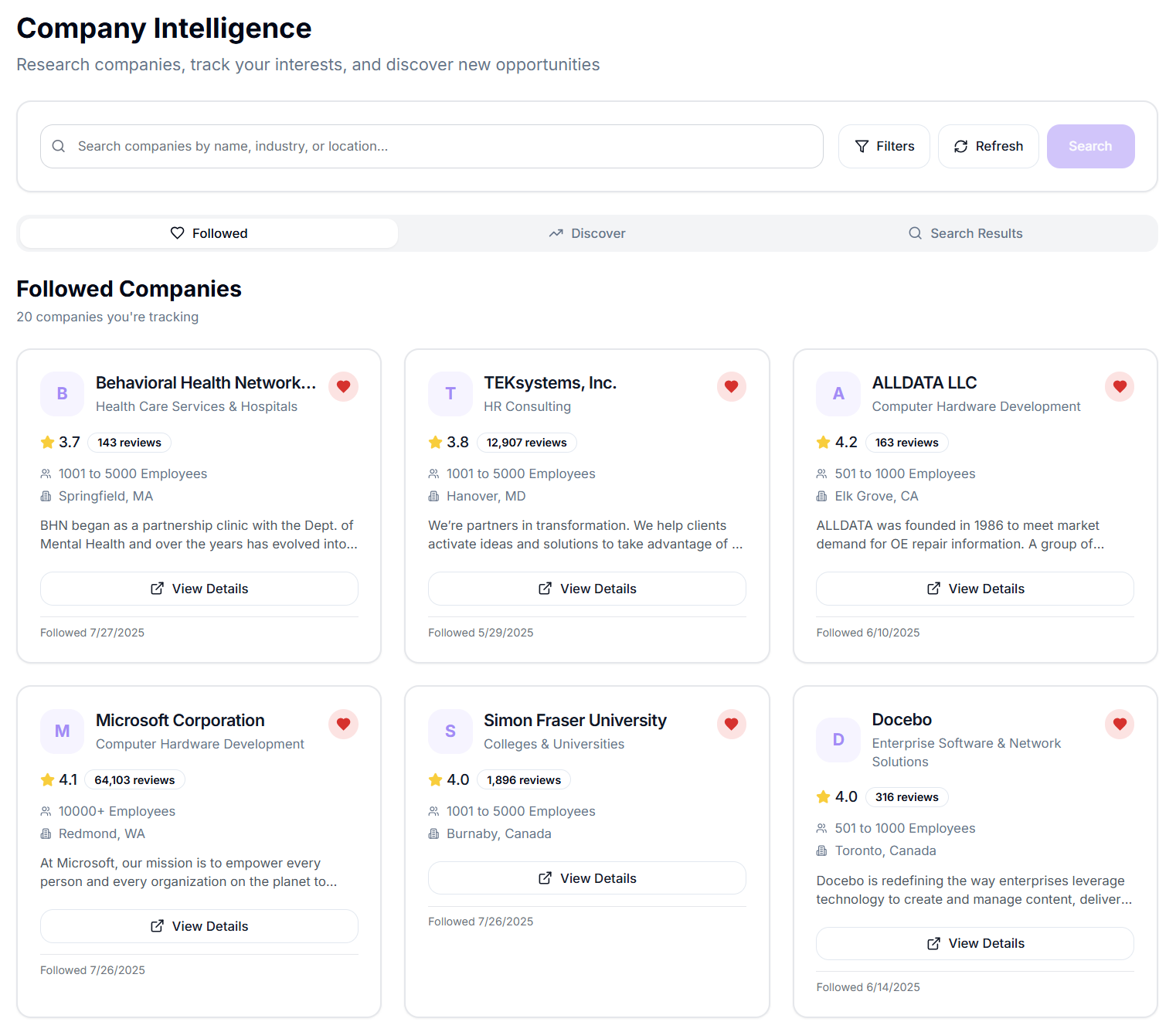Click the star icon beside Simon Fraser's 4.0
The image size is (1176, 1032).
coord(435,780)
